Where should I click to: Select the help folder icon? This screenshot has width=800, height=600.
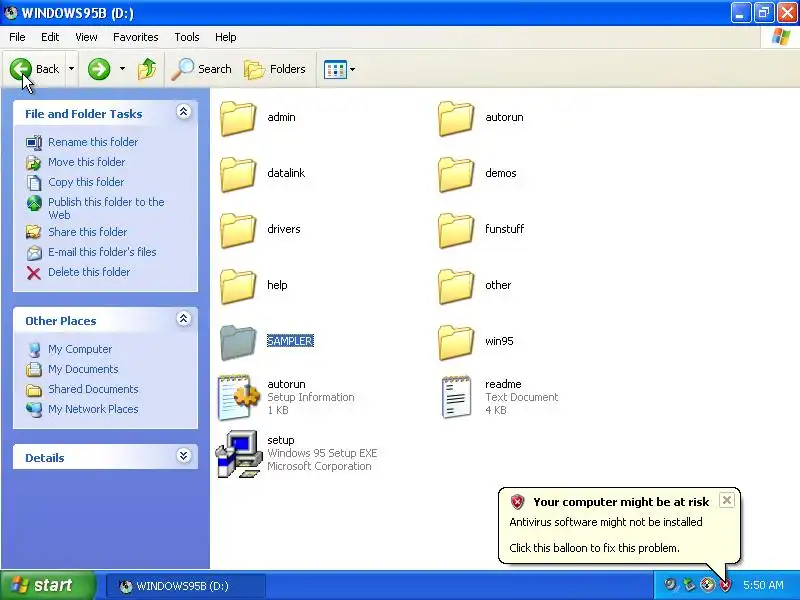238,287
